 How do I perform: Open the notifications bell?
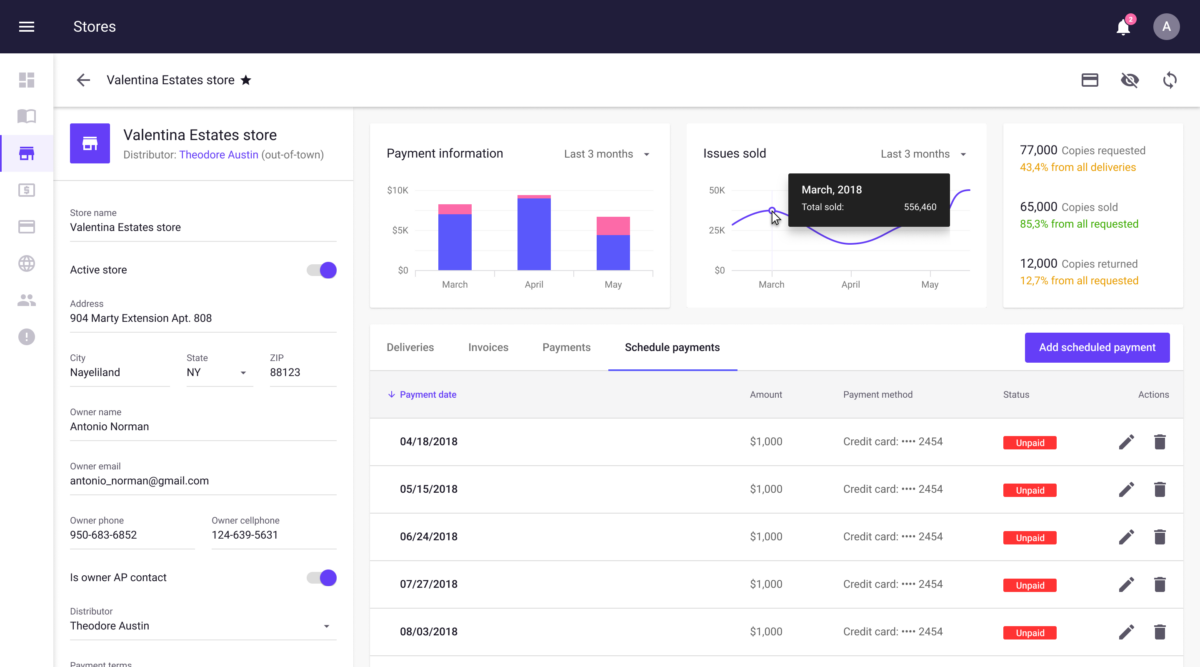tap(1124, 27)
